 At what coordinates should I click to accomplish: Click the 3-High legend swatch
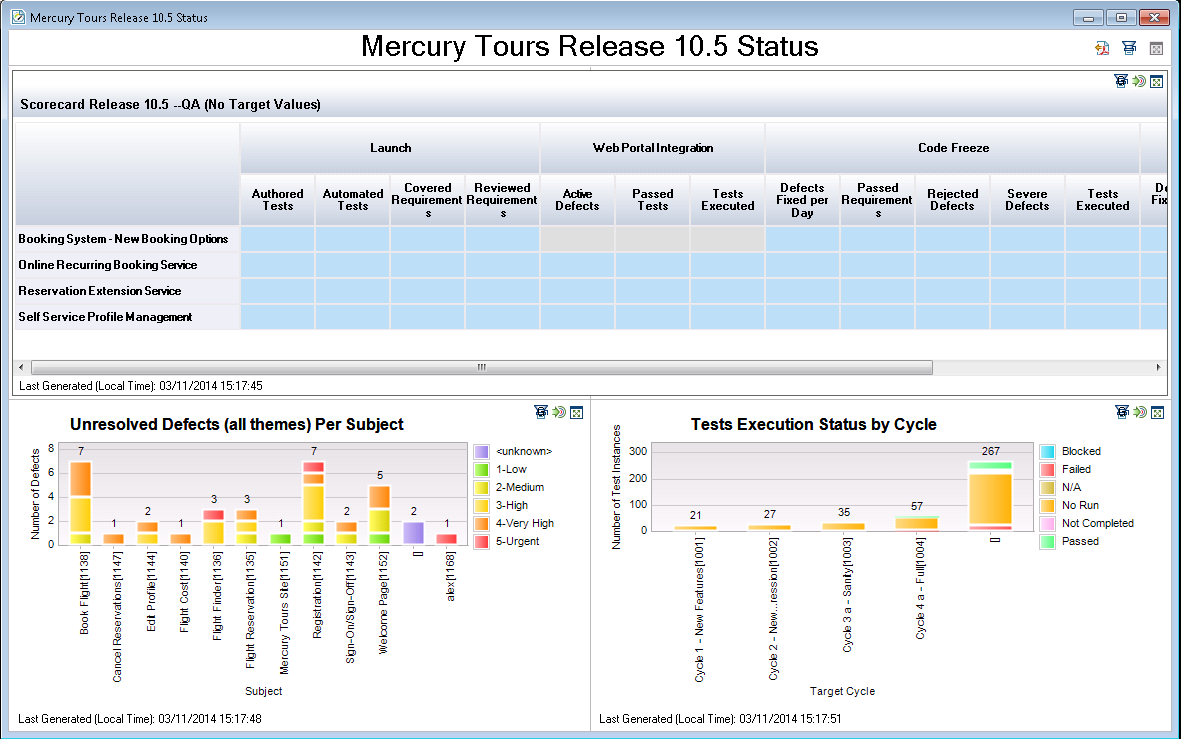click(481, 505)
